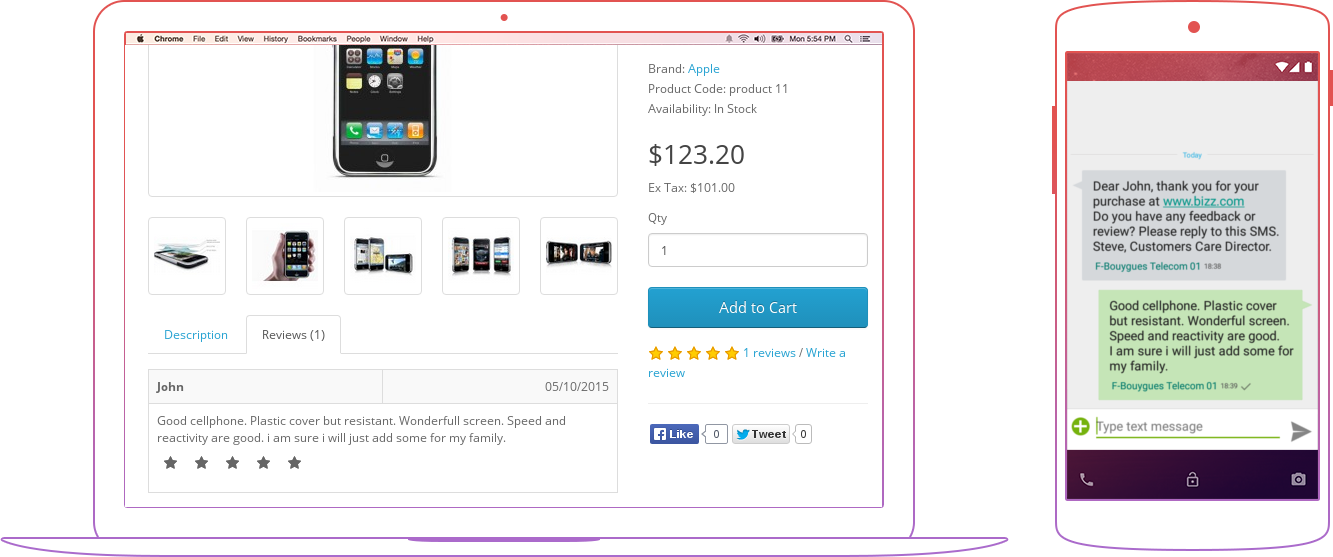Click the Wi-Fi status icon in menu bar
Viewport: 1333px width, 557px height.
pos(743,39)
